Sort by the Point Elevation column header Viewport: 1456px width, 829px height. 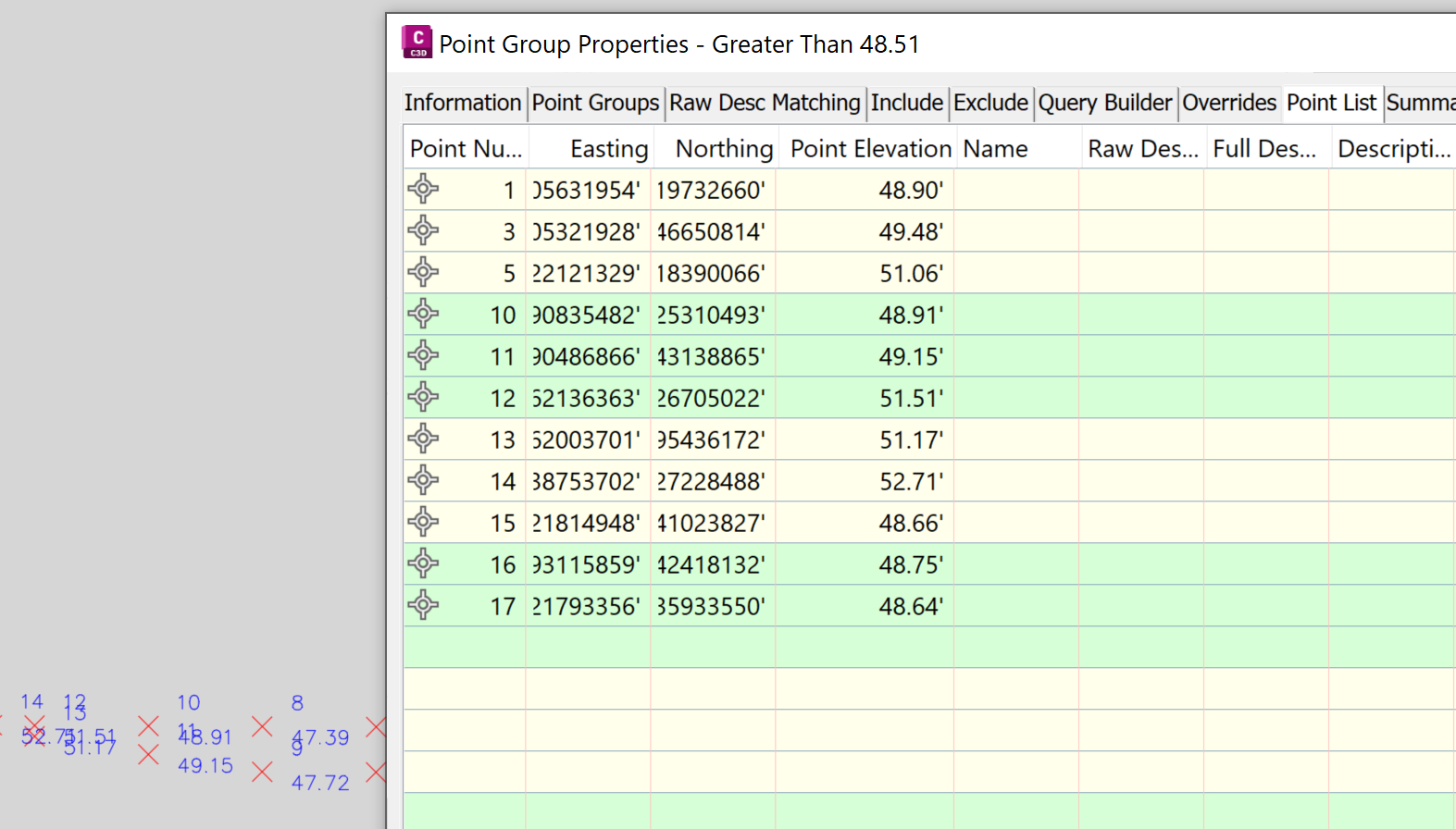pos(866,149)
